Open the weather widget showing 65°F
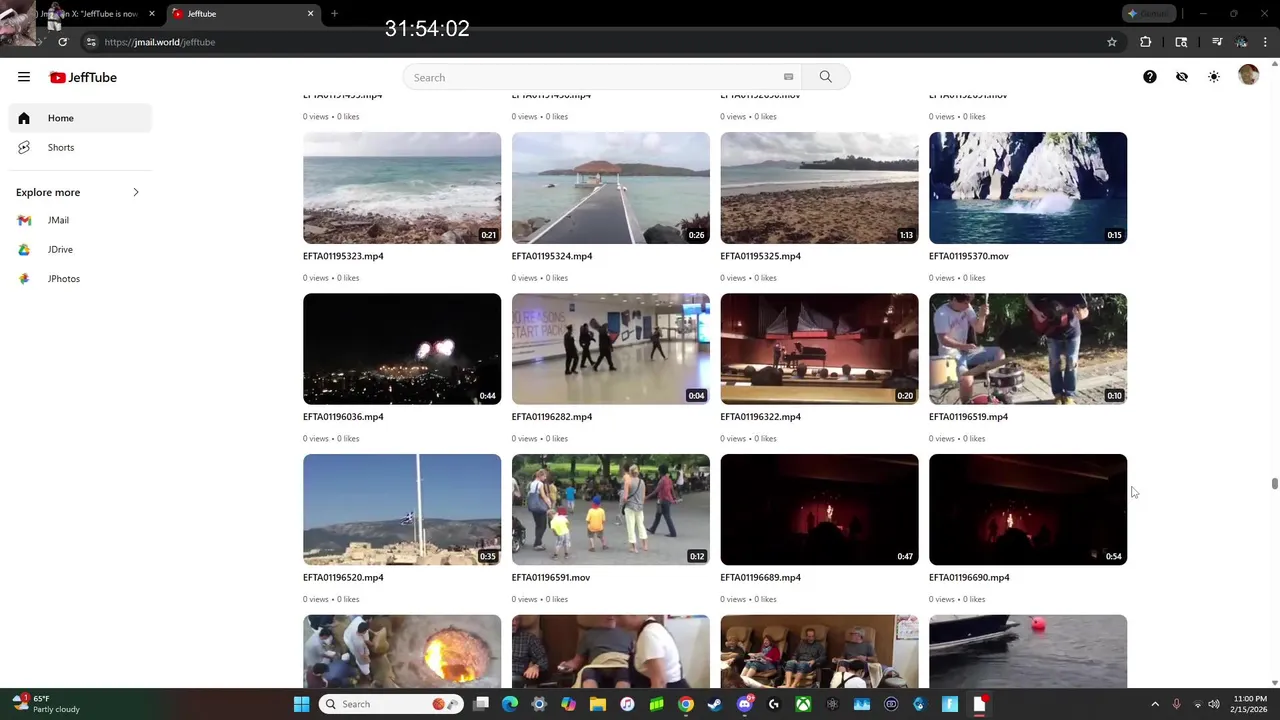 coord(45,704)
